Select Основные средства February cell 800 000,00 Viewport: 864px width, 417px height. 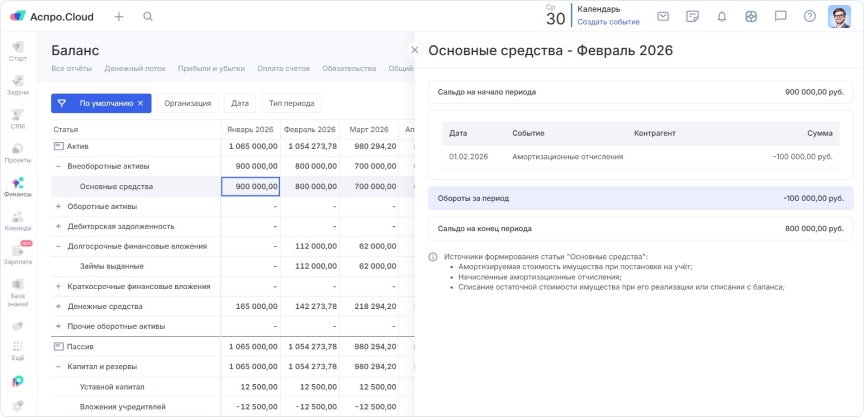tap(310, 186)
